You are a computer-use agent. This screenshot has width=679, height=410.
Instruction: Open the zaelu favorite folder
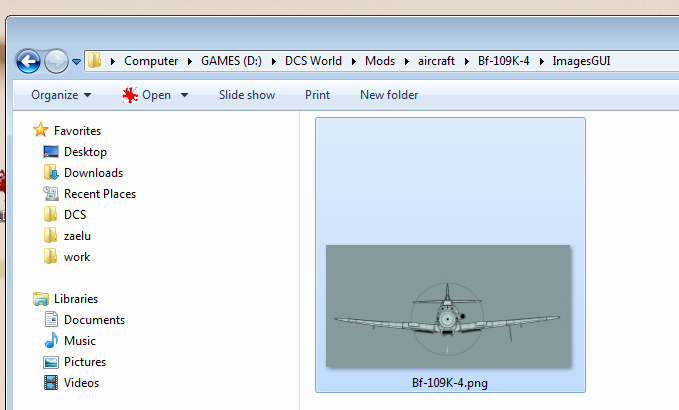(78, 236)
